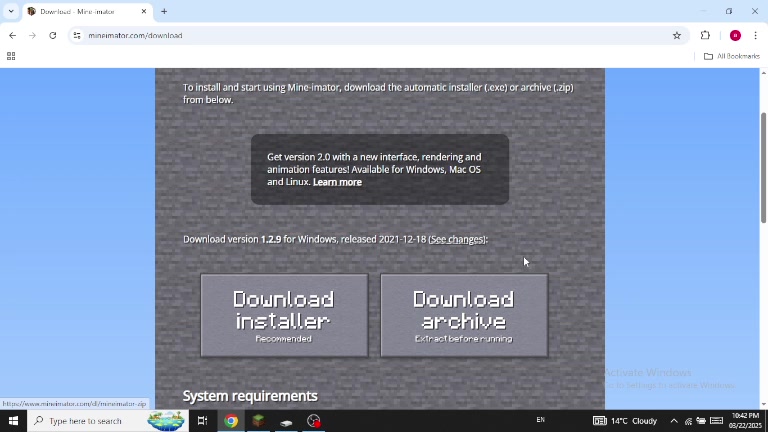Screen dimensions: 768x432
Task: Open the taskbar icon right of the grass block
Action: [x=287, y=421]
